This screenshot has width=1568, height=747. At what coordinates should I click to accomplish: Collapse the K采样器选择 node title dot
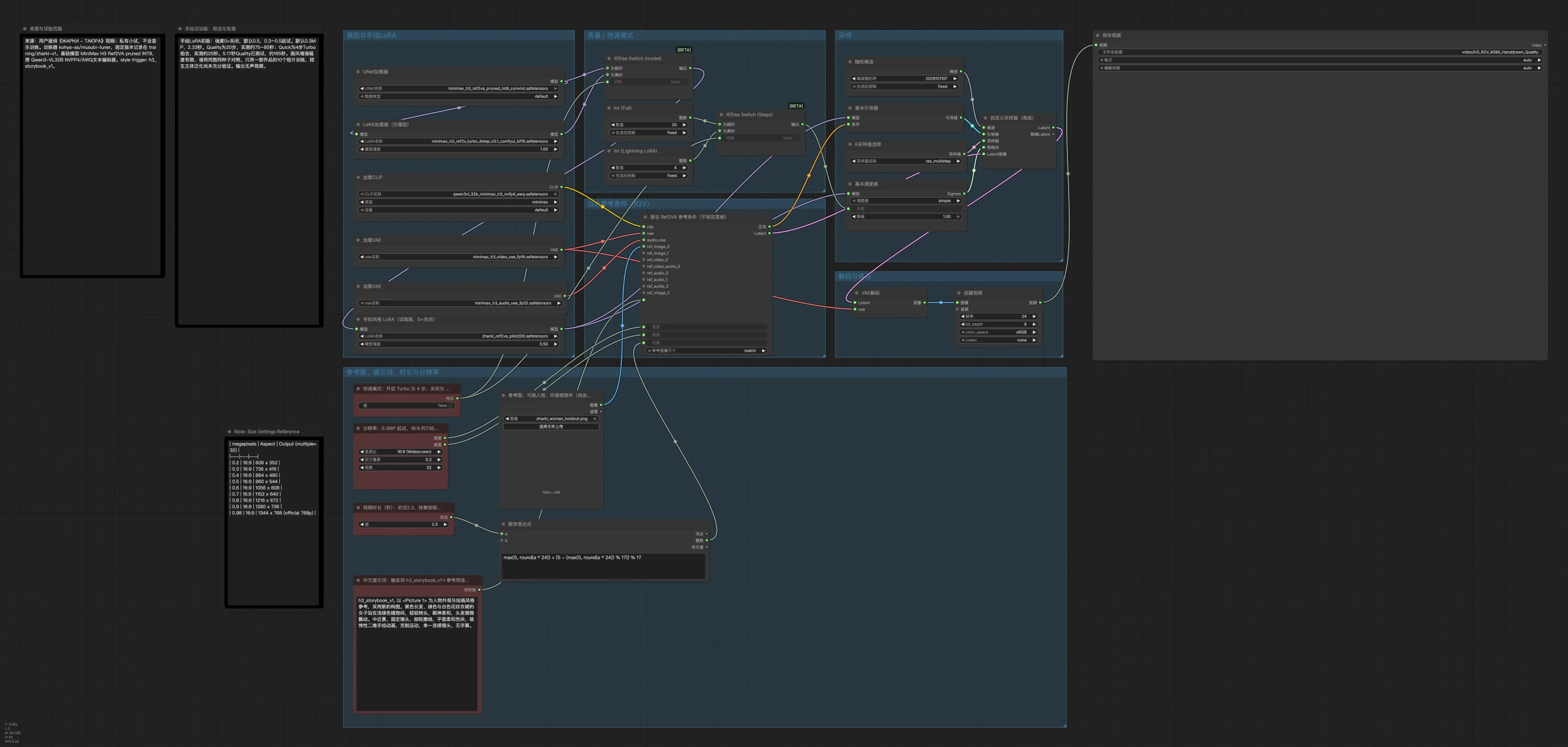coord(850,145)
